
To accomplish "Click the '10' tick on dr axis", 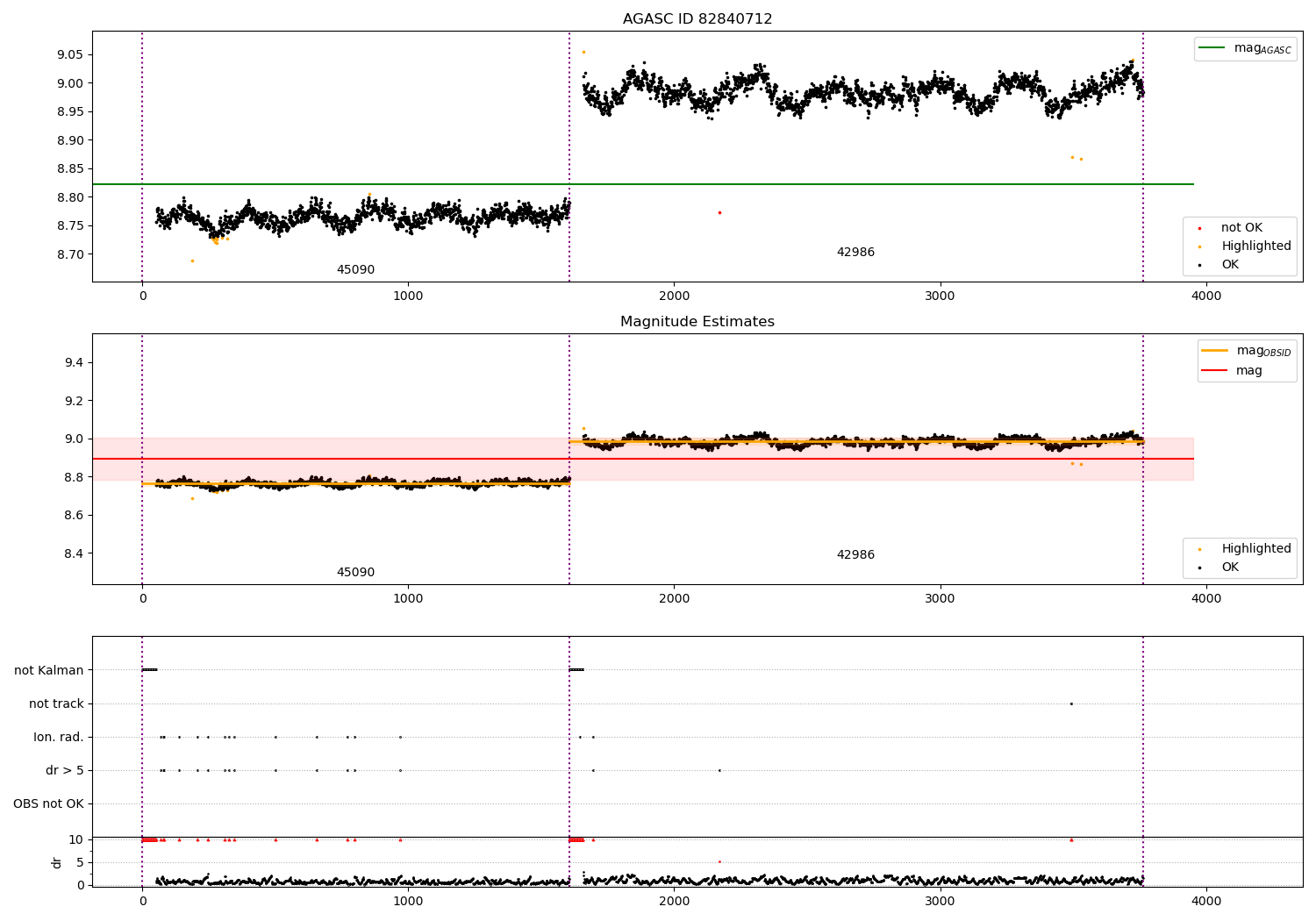I will click(76, 839).
